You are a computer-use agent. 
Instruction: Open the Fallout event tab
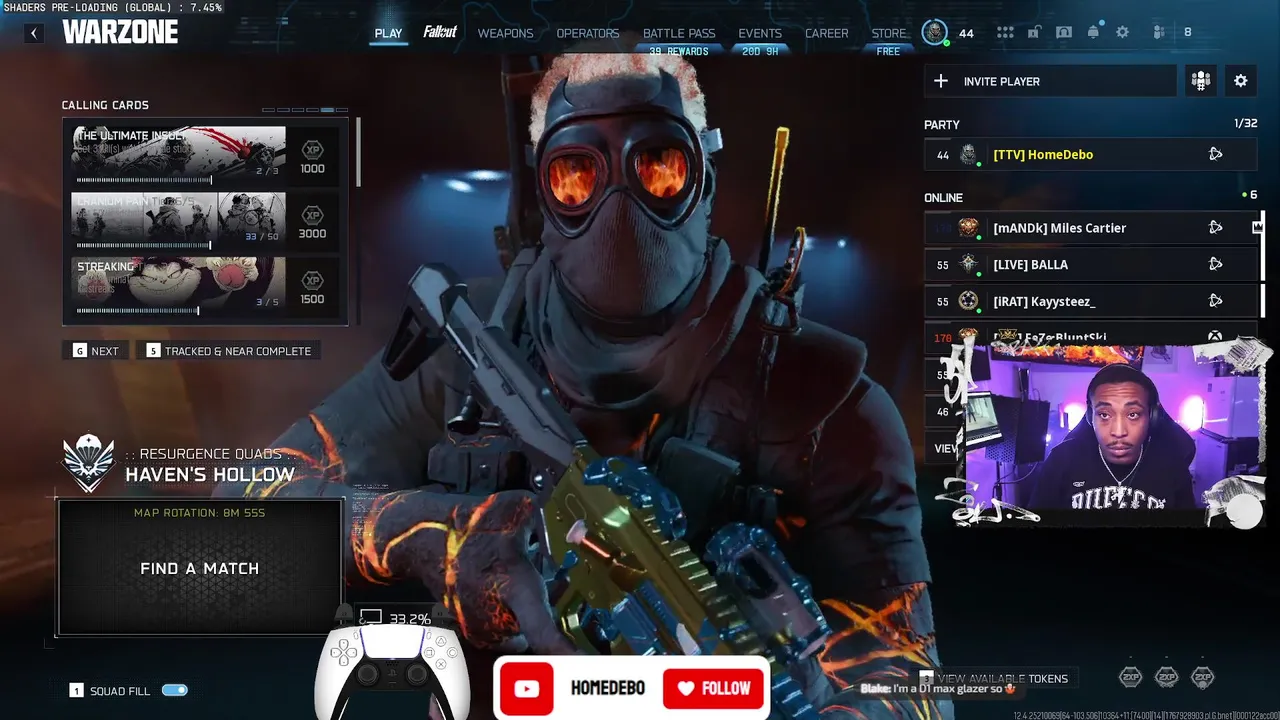440,32
